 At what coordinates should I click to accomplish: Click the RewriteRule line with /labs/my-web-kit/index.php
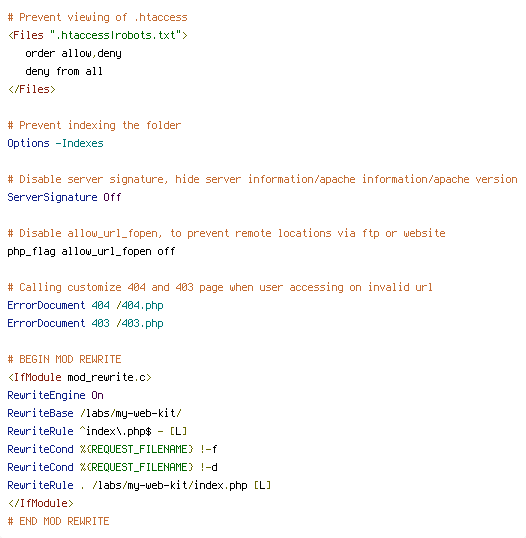[139, 485]
